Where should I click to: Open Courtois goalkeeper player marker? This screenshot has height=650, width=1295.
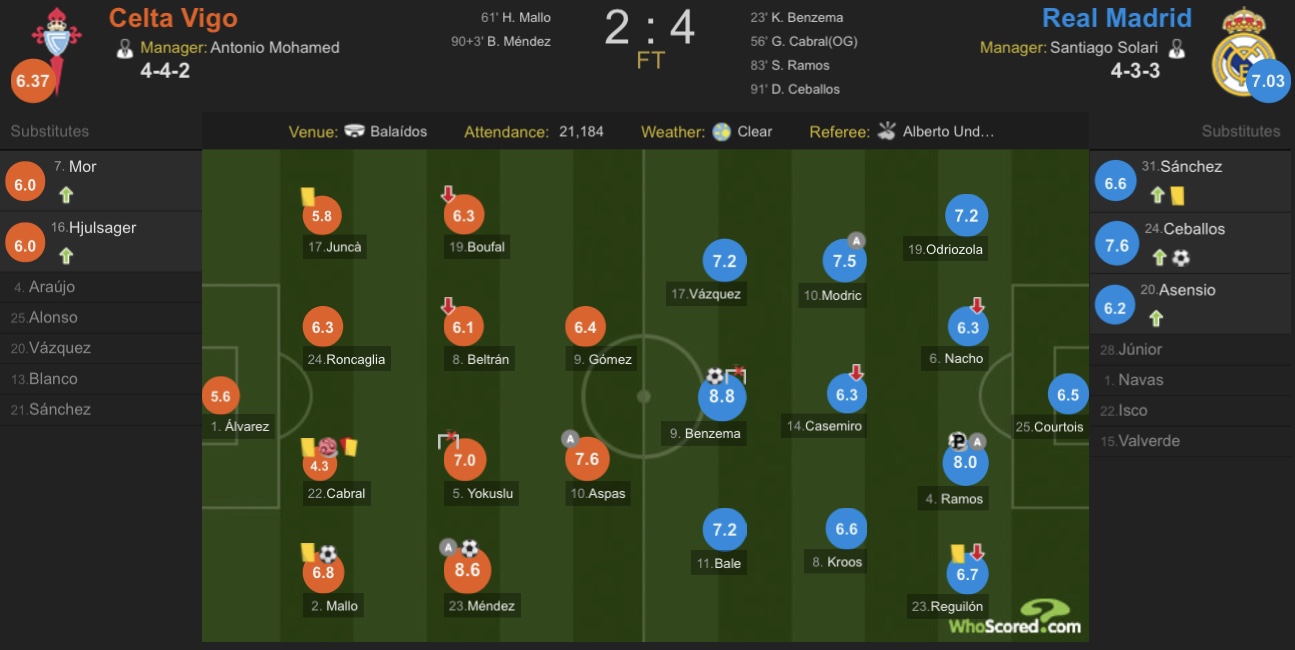click(1068, 395)
